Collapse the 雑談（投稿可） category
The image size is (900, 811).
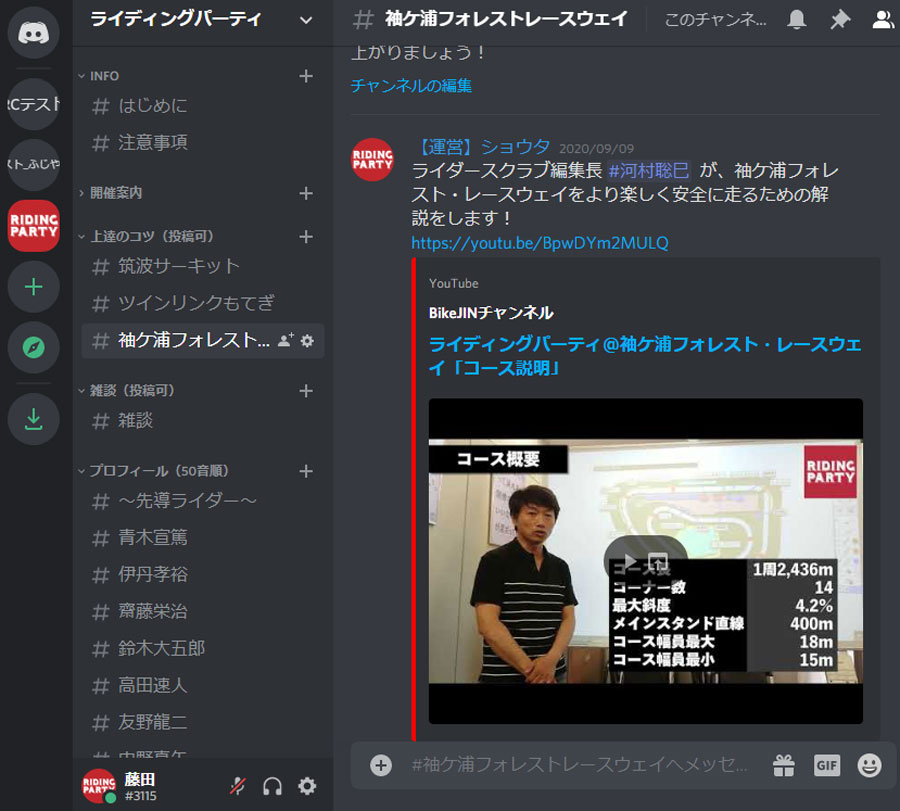coord(126,391)
